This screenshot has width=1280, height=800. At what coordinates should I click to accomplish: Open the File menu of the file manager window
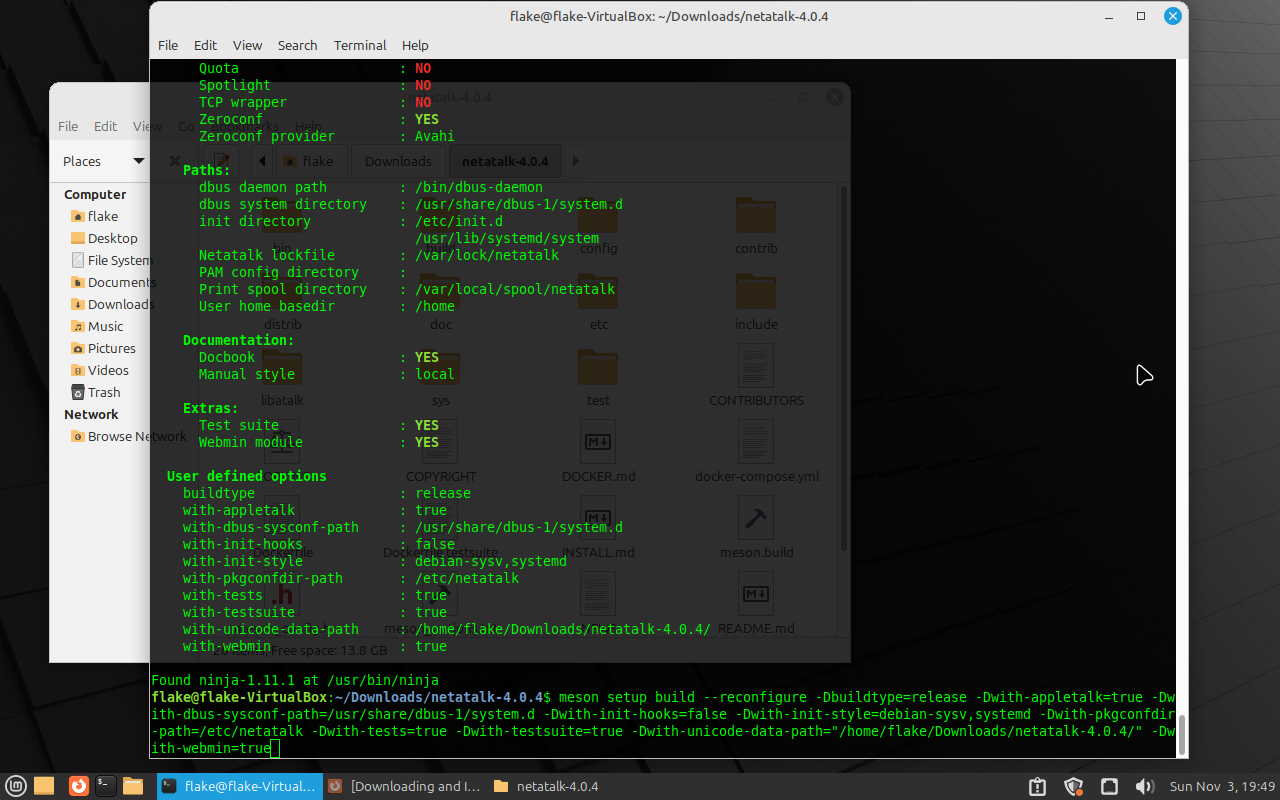(x=68, y=126)
